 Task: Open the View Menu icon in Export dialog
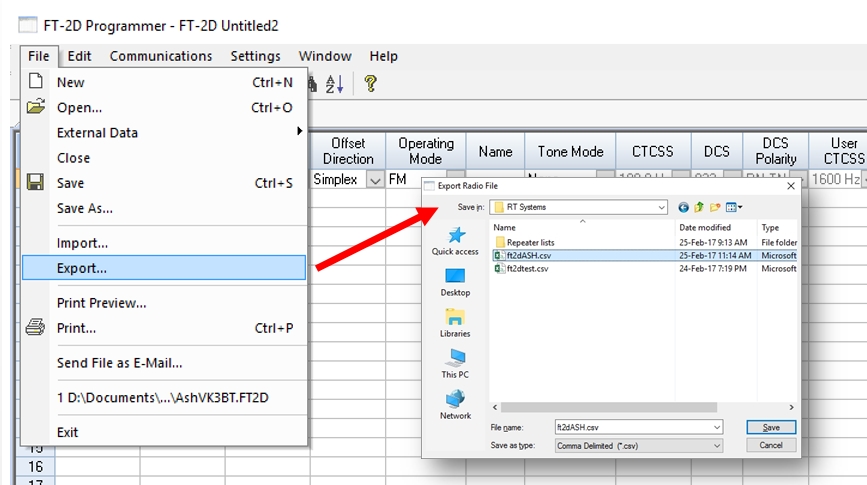click(734, 207)
